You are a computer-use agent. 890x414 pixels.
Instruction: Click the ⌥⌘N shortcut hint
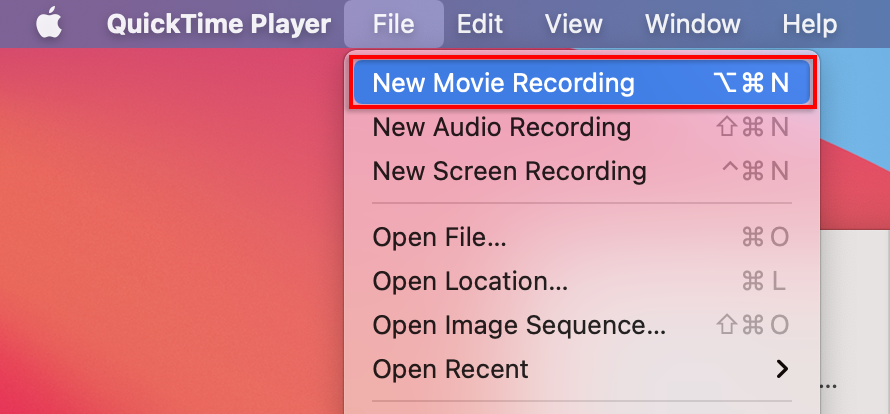coord(752,83)
